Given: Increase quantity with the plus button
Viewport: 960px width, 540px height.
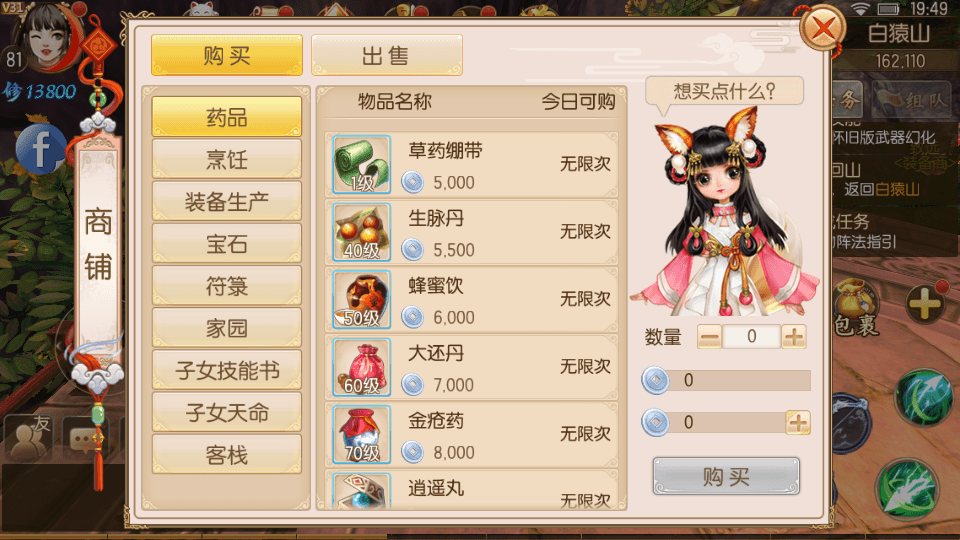Looking at the screenshot, I should pyautogui.click(x=794, y=337).
